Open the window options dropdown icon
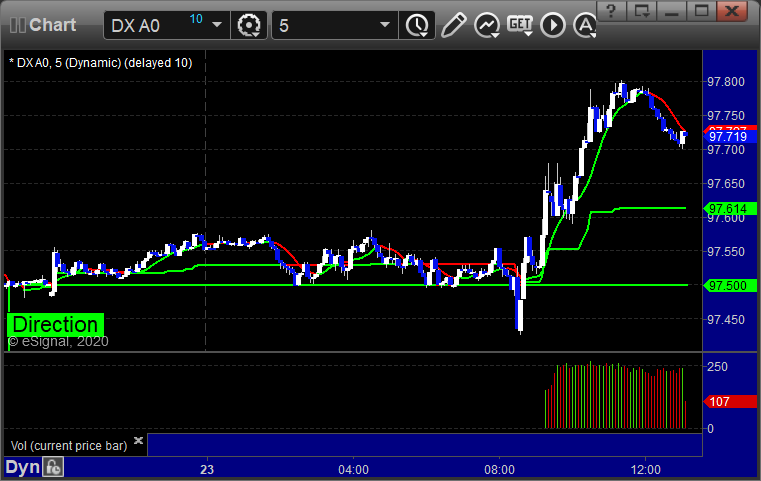This screenshot has height=481, width=761. click(642, 10)
